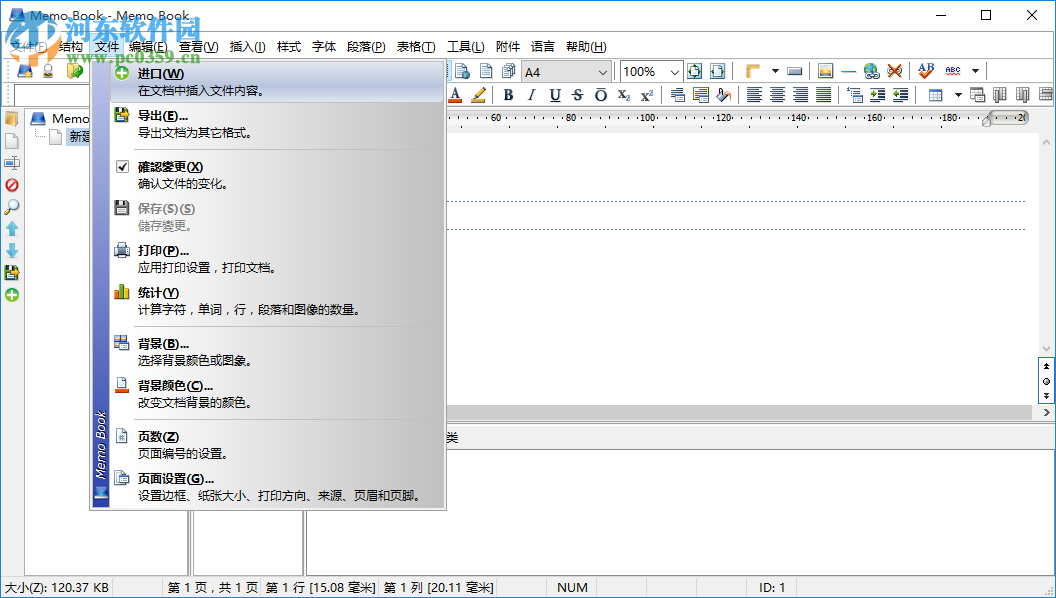Open the 查看(V) menu
1056x598 pixels.
point(199,46)
